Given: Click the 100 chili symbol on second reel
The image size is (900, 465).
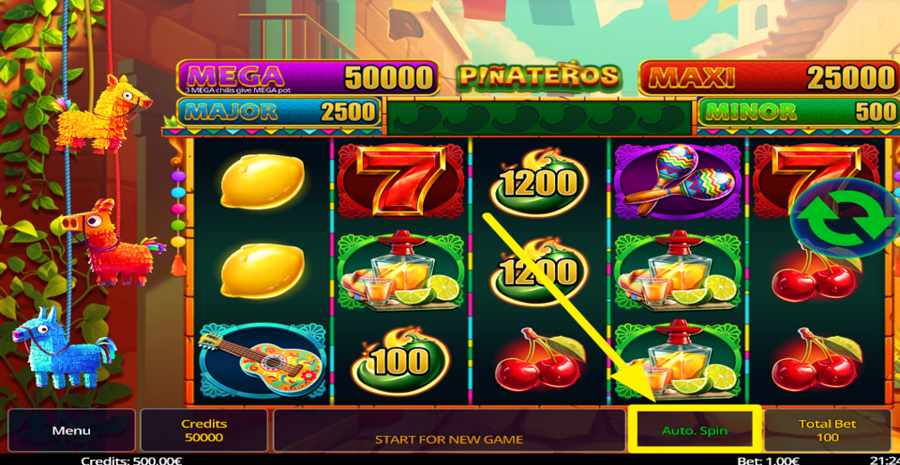Looking at the screenshot, I should click(x=400, y=361).
